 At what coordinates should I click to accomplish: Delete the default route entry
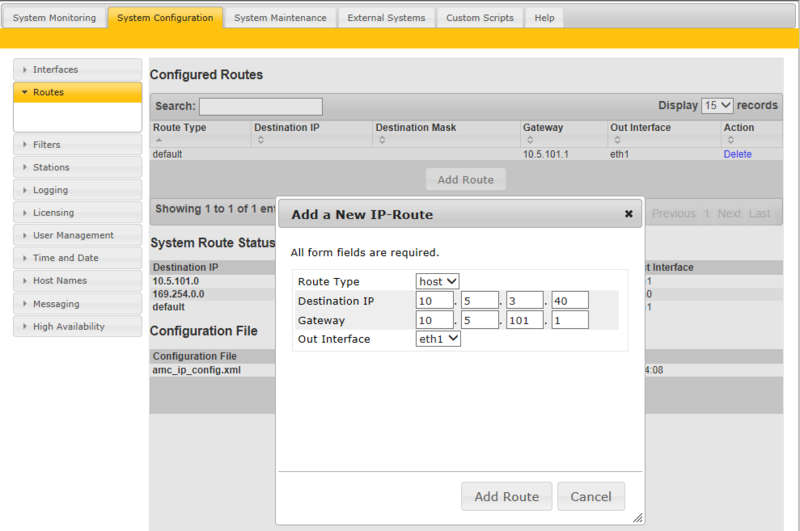(x=737, y=154)
